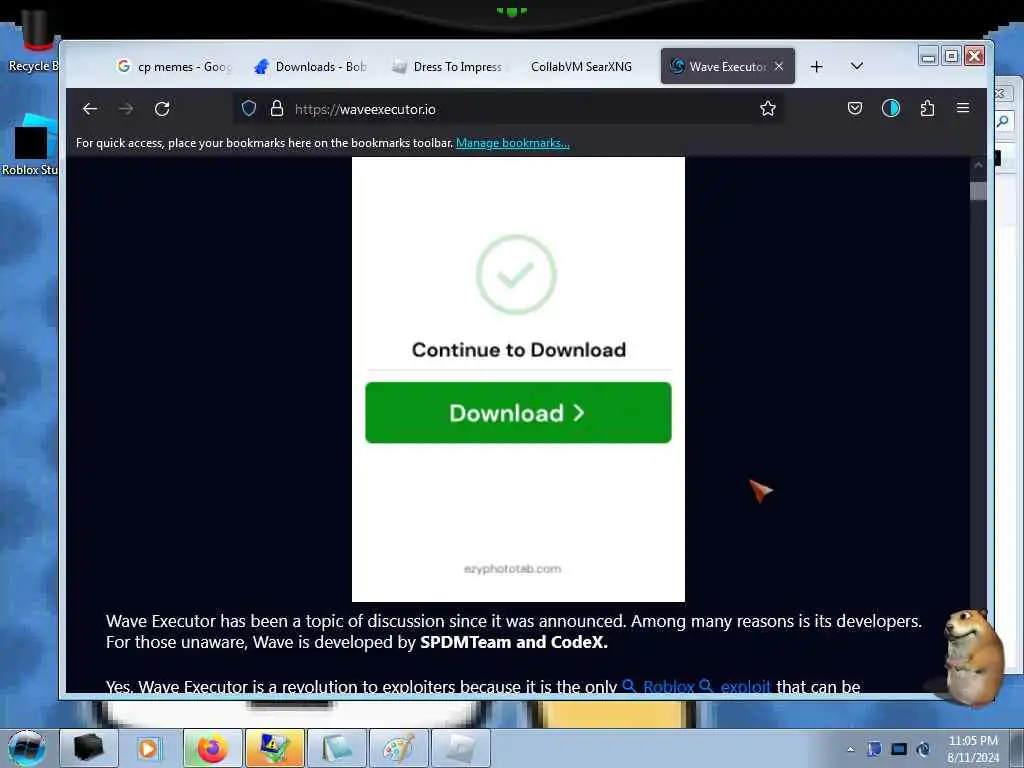The width and height of the screenshot is (1024, 768).
Task: Switch to the Downloads - Bob tab
Action: click(311, 67)
